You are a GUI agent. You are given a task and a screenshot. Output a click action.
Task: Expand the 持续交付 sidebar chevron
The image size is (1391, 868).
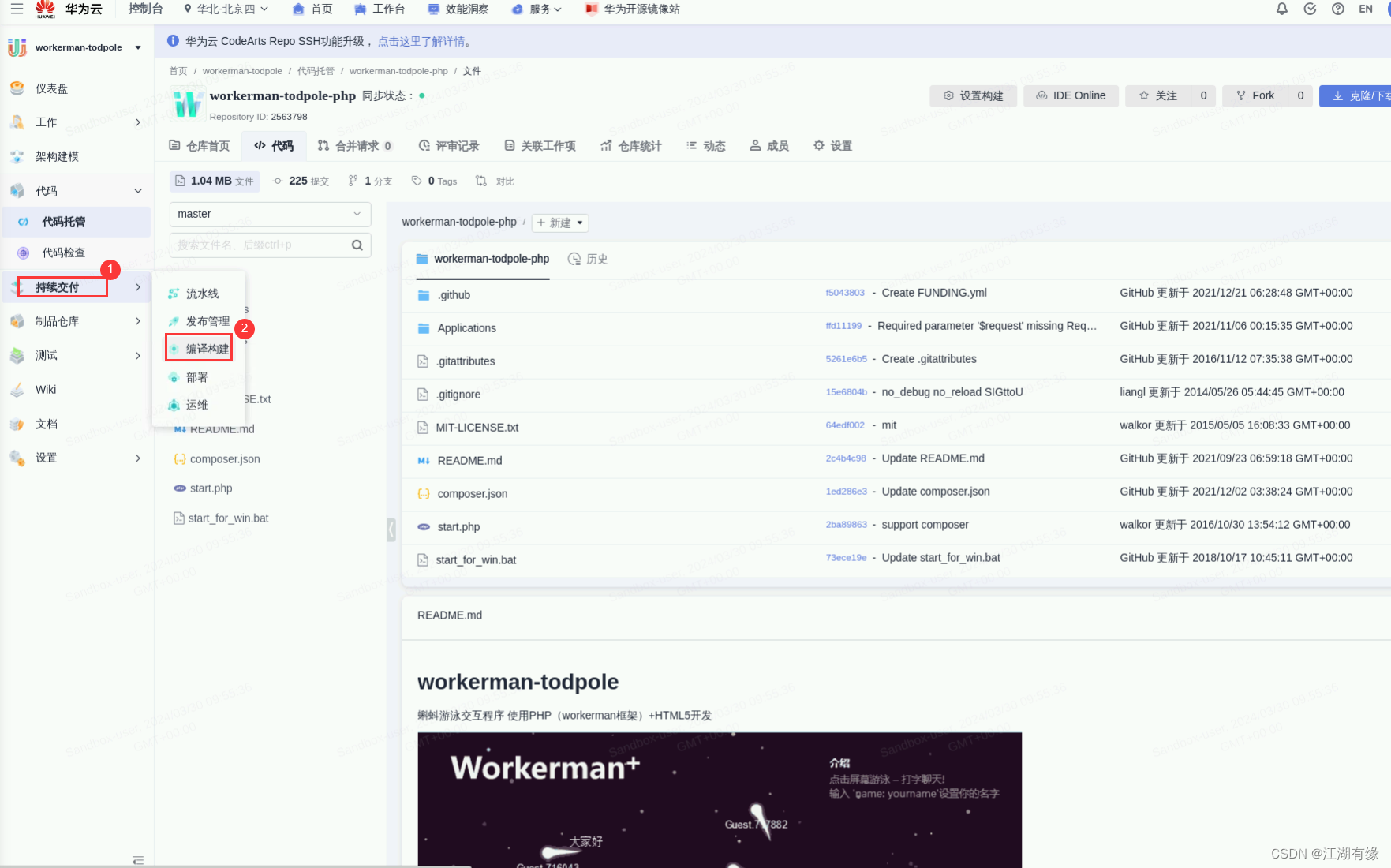point(138,287)
